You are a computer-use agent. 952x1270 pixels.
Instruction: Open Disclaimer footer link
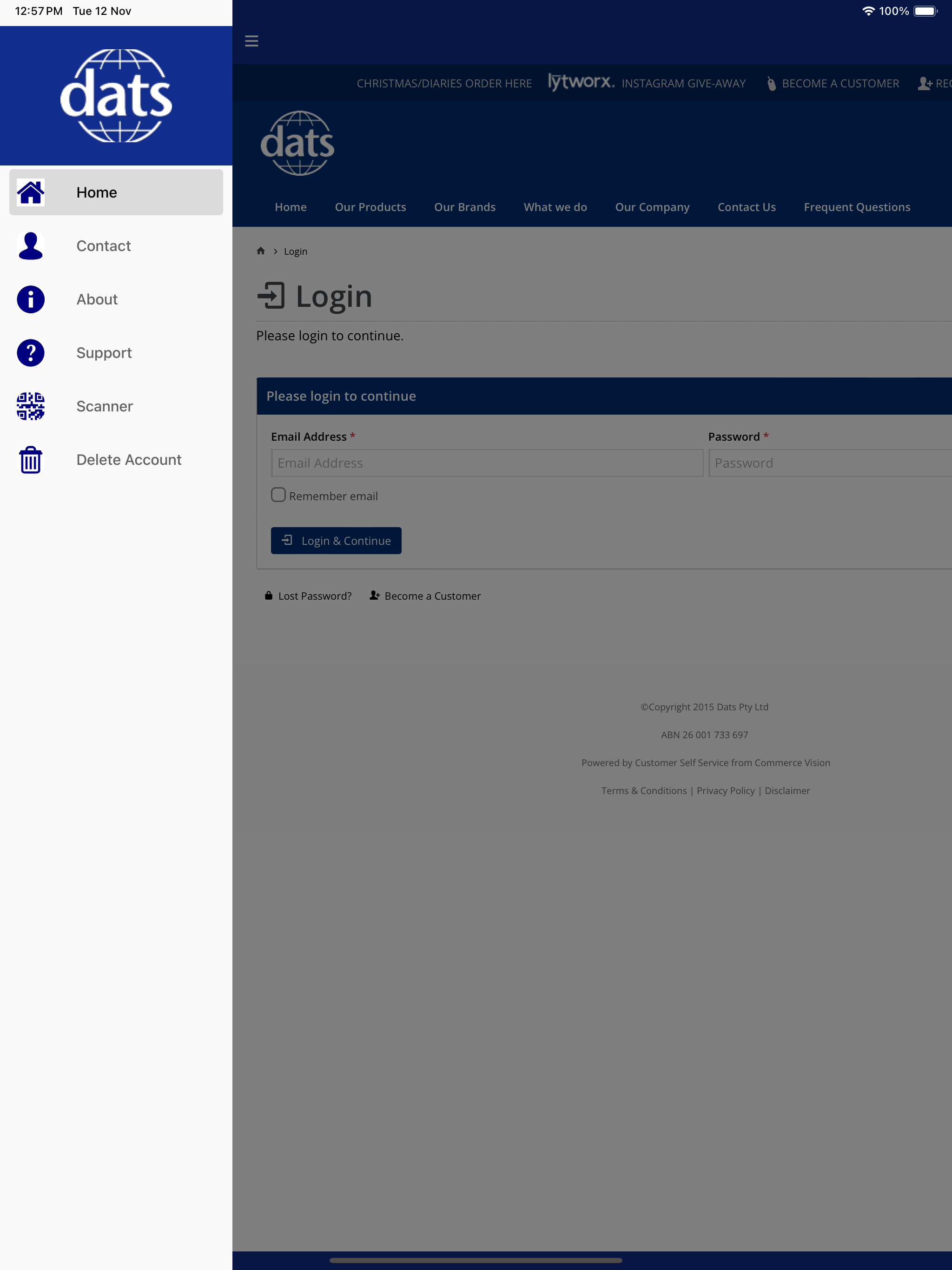click(787, 791)
